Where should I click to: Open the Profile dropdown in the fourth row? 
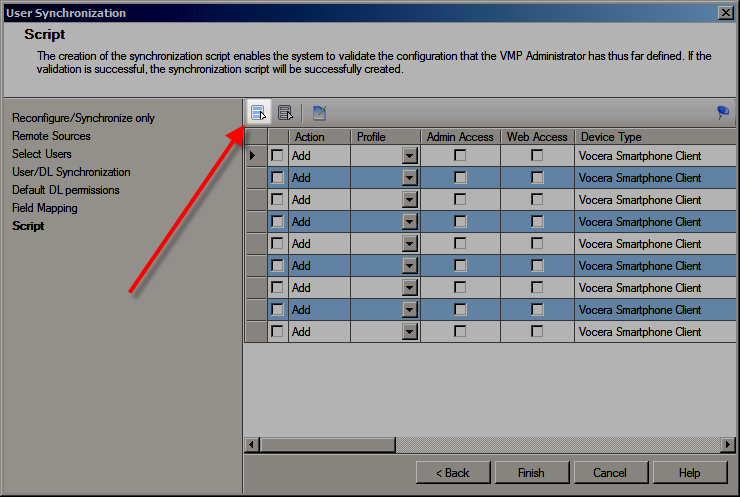coord(410,222)
